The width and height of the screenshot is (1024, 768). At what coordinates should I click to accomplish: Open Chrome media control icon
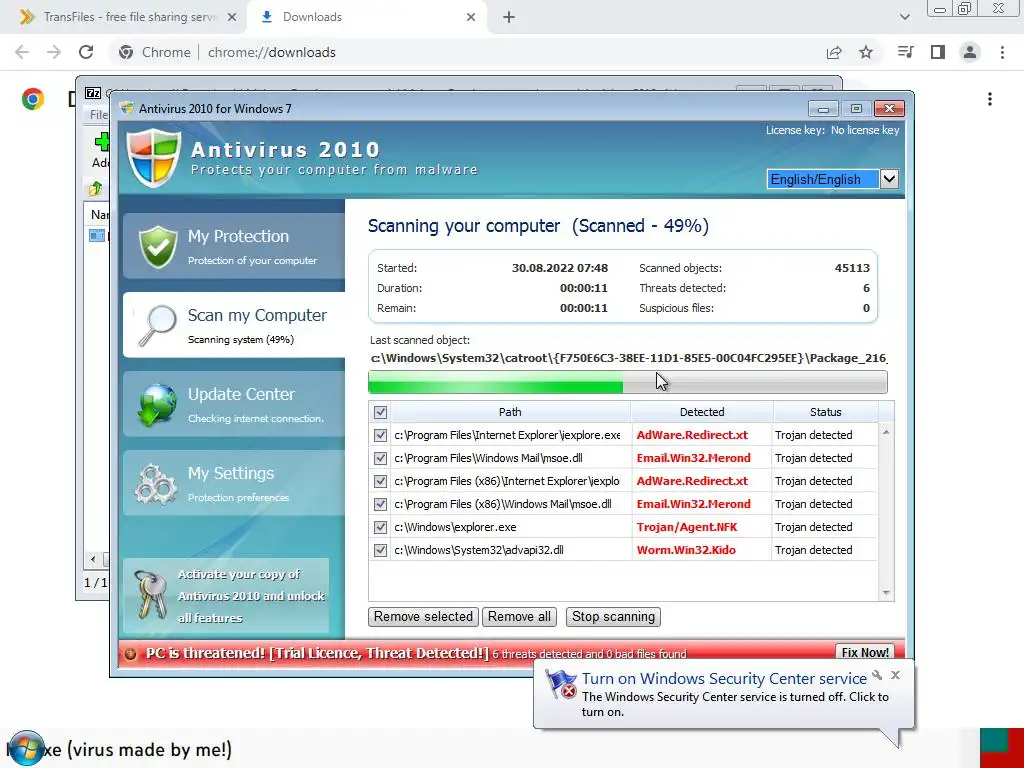905,52
